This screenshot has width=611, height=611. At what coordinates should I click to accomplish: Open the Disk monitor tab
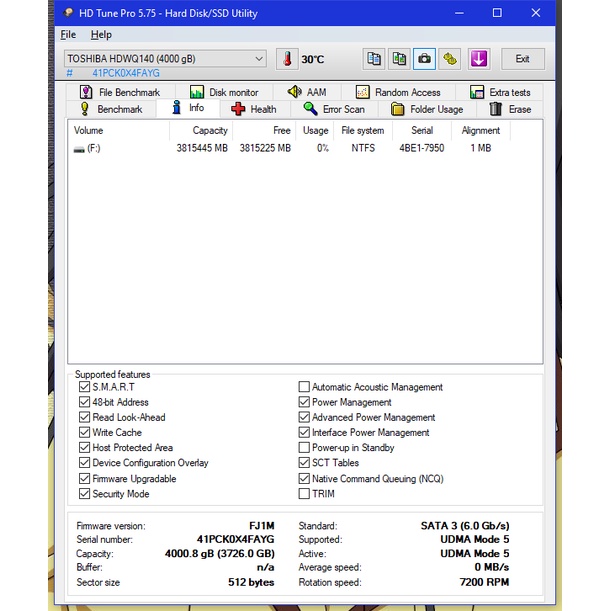click(224, 92)
